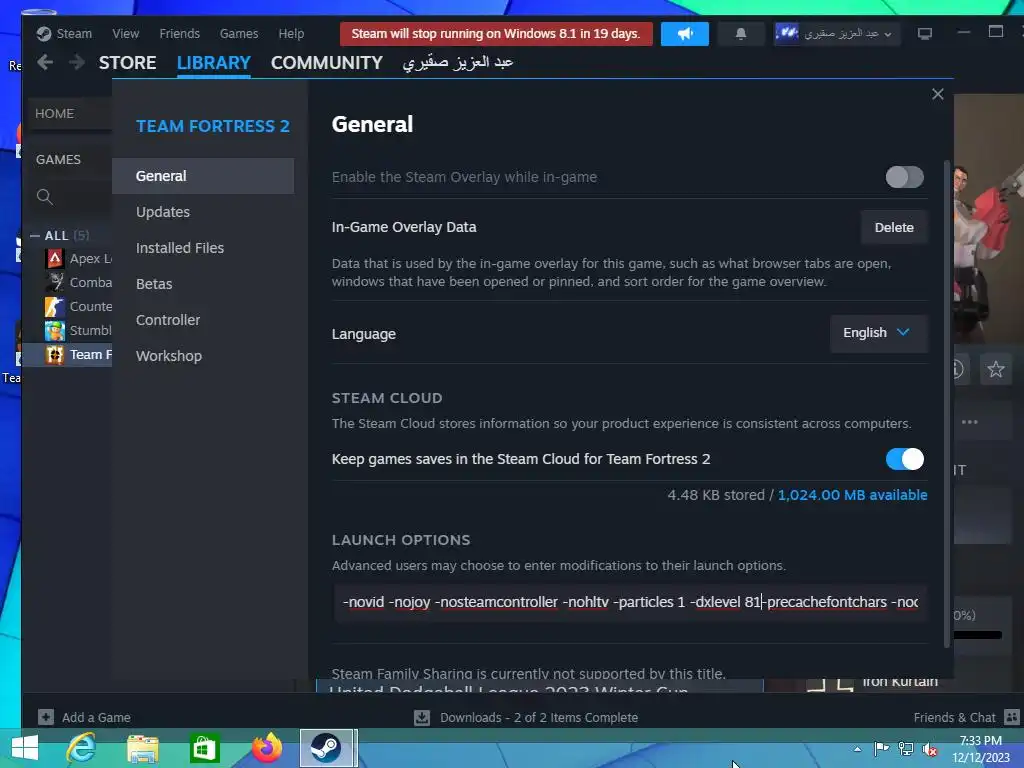Select the Apex Legends game icon

click(x=55, y=259)
